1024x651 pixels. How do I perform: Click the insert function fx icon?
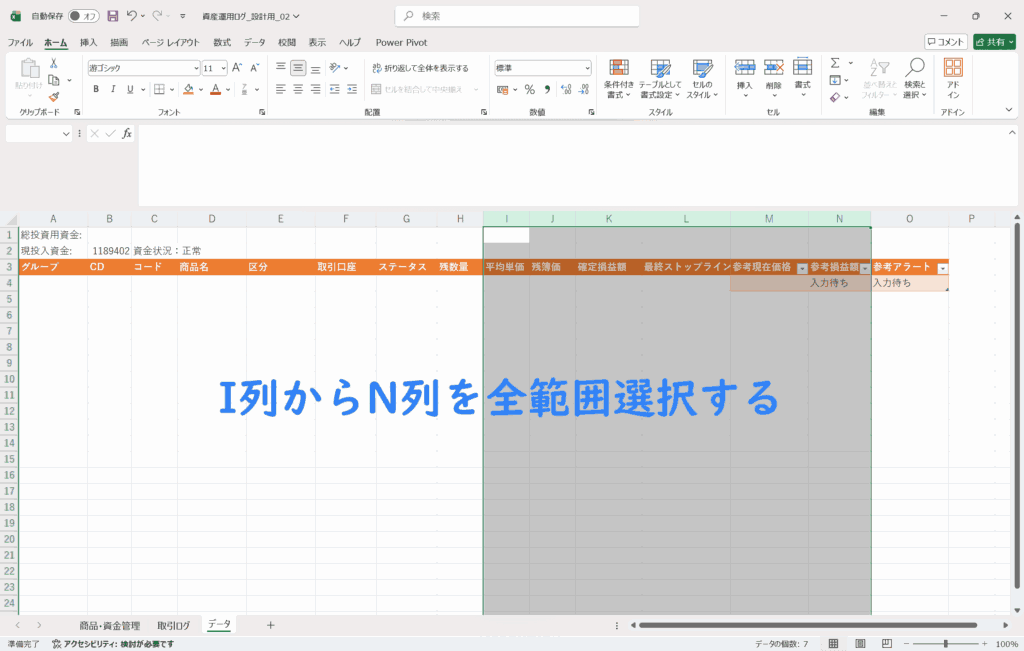127,133
